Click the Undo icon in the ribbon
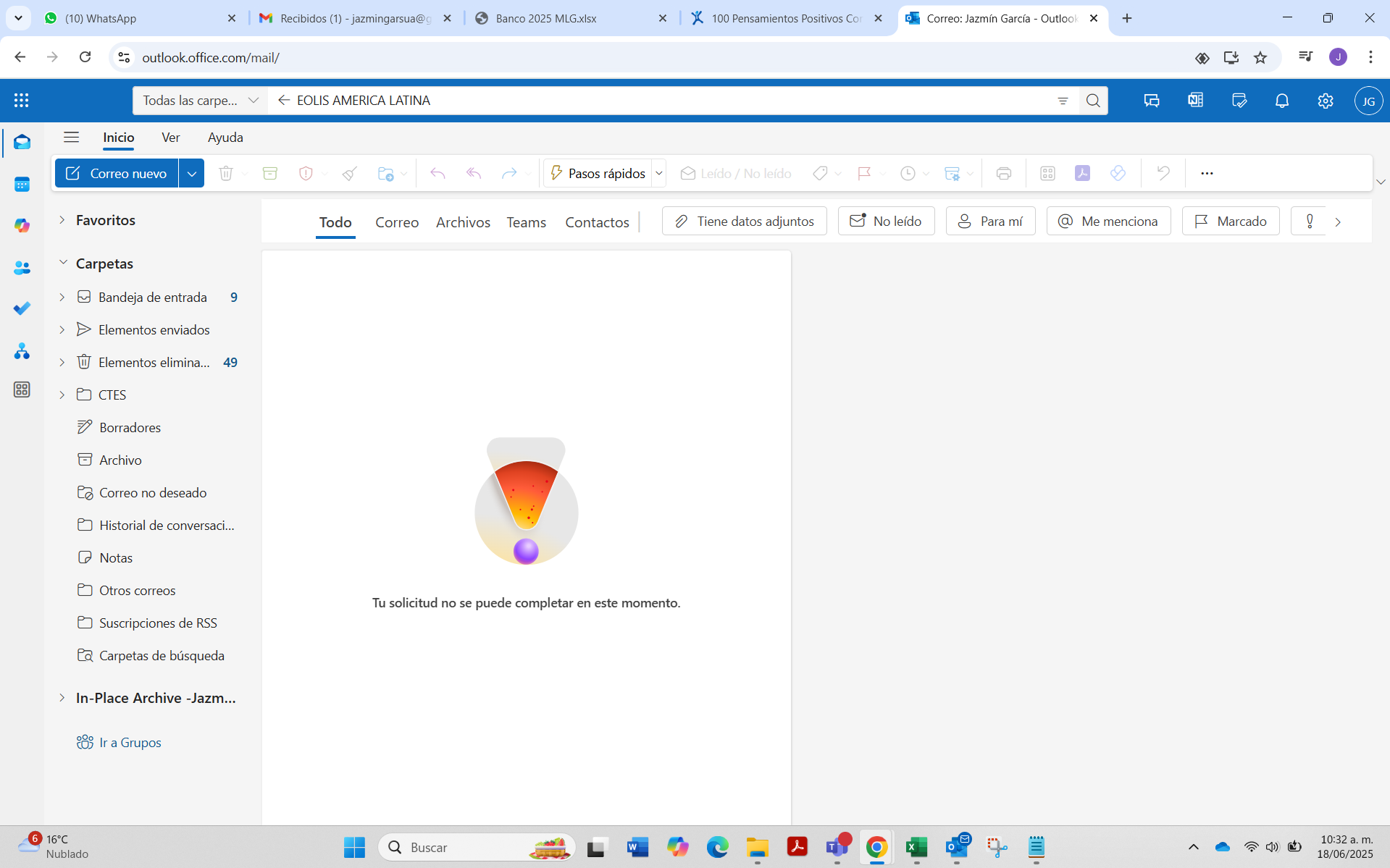Viewport: 1390px width, 868px height. (1163, 173)
